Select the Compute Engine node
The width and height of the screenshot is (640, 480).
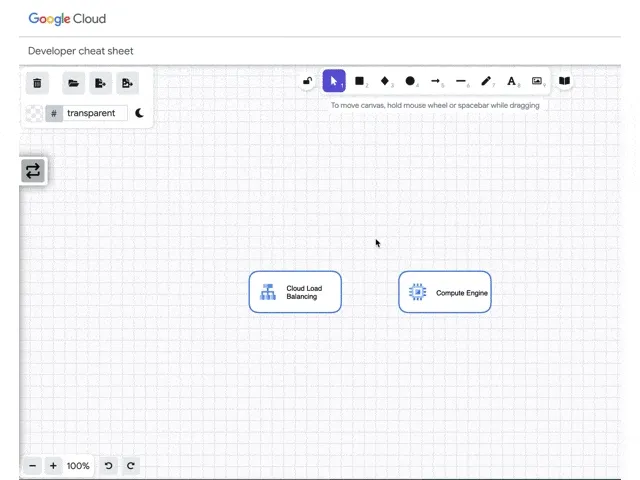point(444,292)
